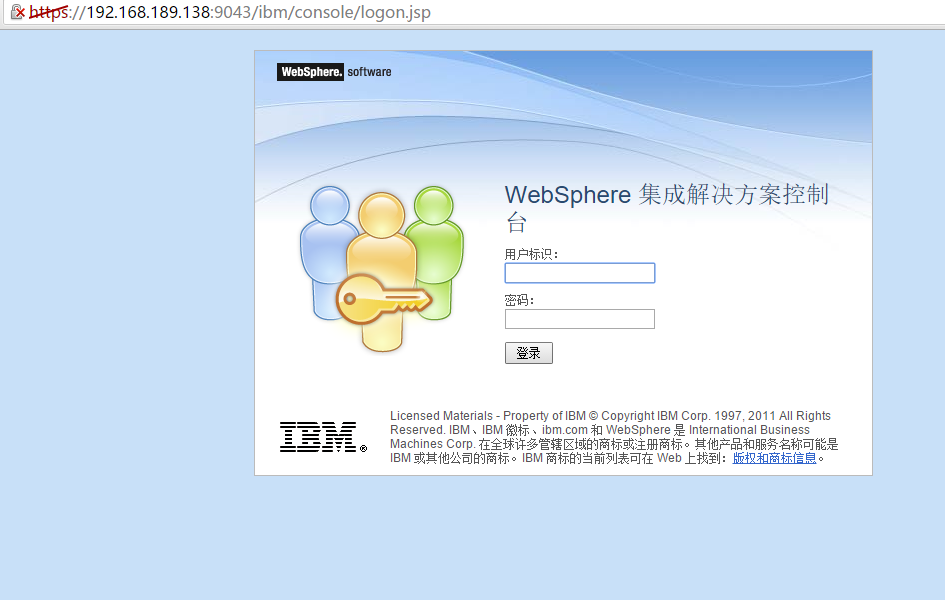Click the users with key graphic
Screen dimensions: 945x600
point(381,269)
